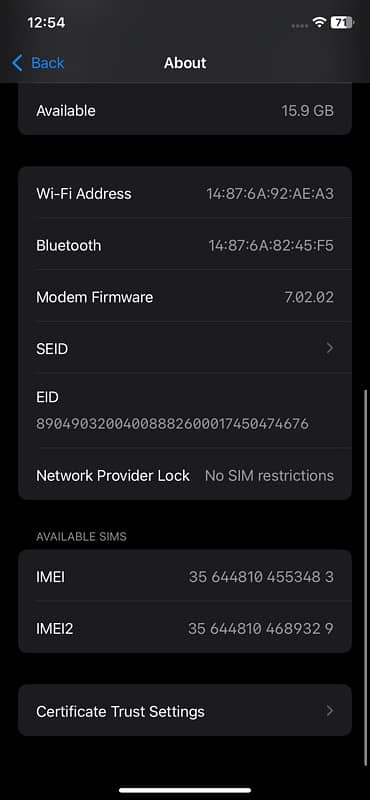Tap the battery level indicator
Image resolution: width=370 pixels, height=800 pixels.
[x=342, y=22]
